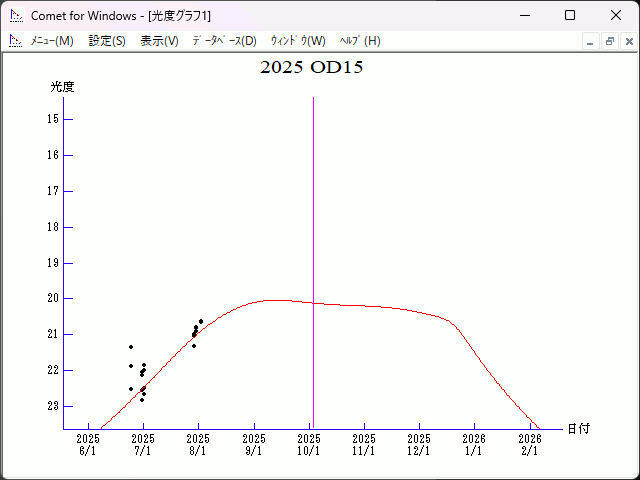Viewport: 640px width, 480px height.
Task: Expand the データベース(D) menu
Action: point(224,41)
